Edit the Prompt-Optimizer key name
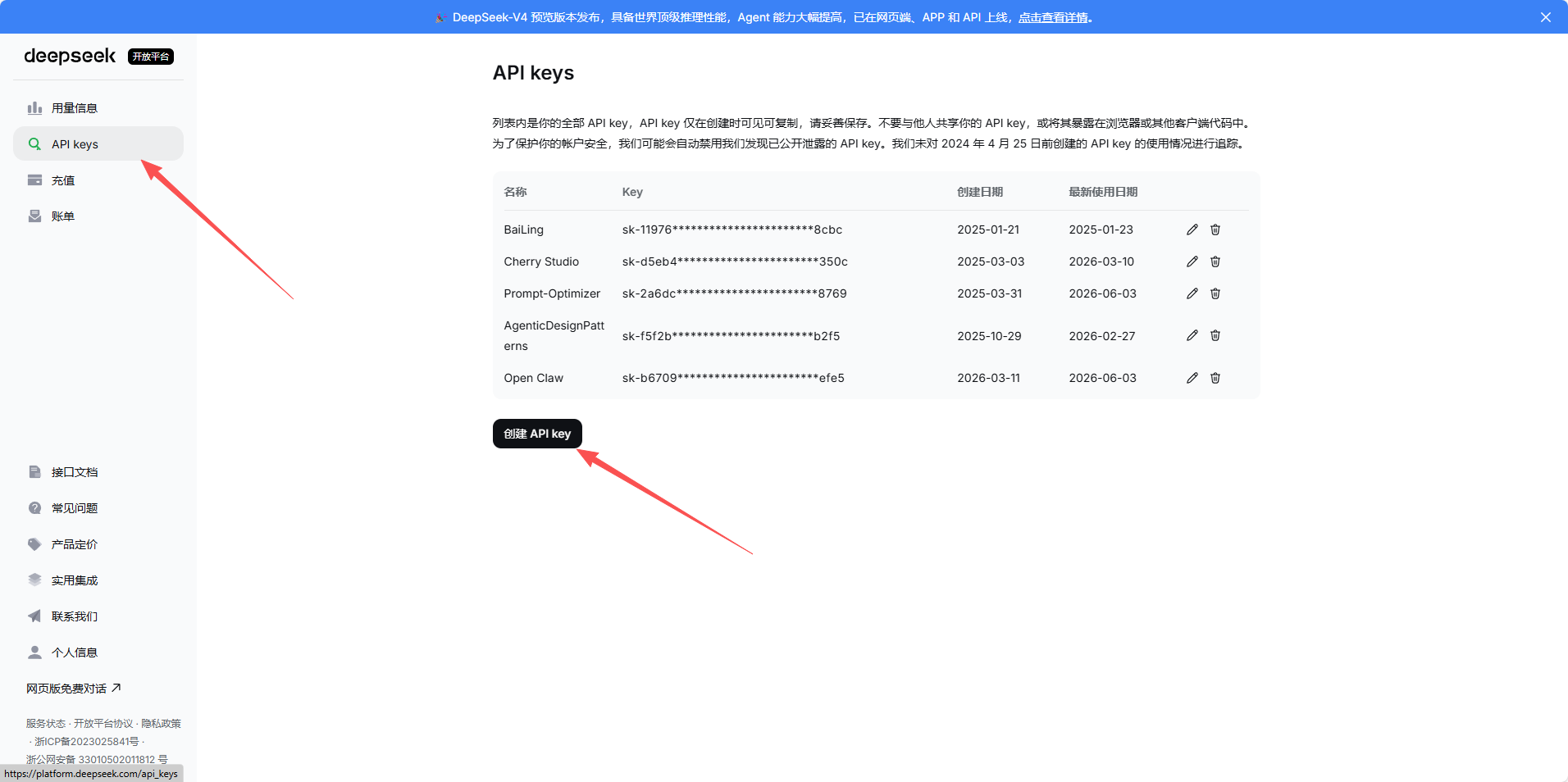This screenshot has height=782, width=1568. tap(1192, 293)
